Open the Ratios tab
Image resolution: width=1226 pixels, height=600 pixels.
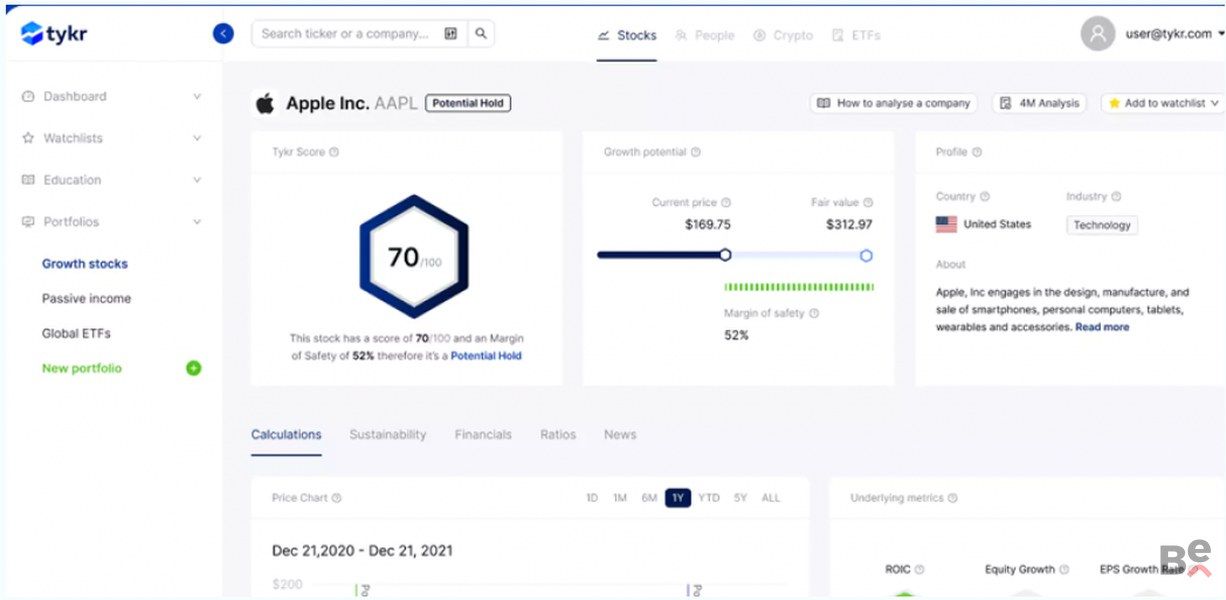pyautogui.click(x=558, y=435)
